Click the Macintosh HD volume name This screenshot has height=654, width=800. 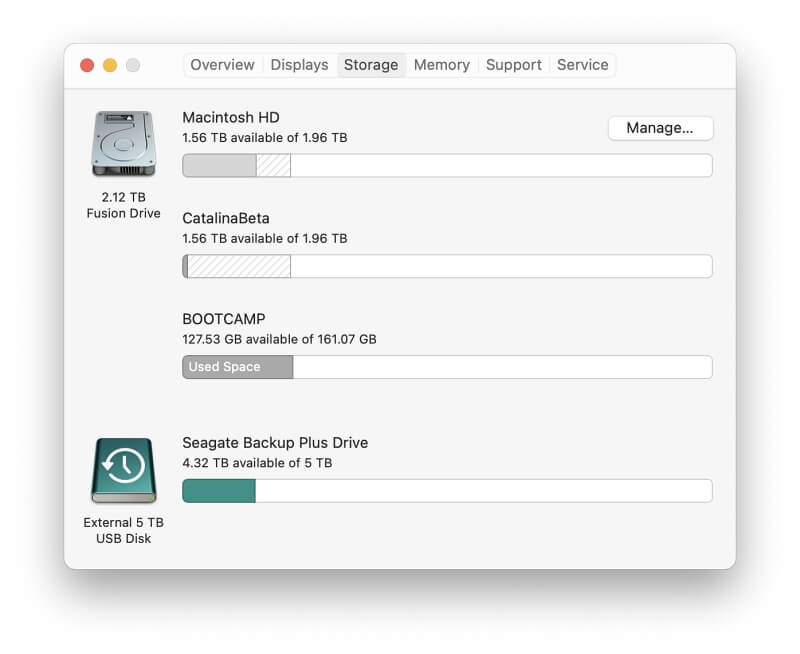(231, 117)
